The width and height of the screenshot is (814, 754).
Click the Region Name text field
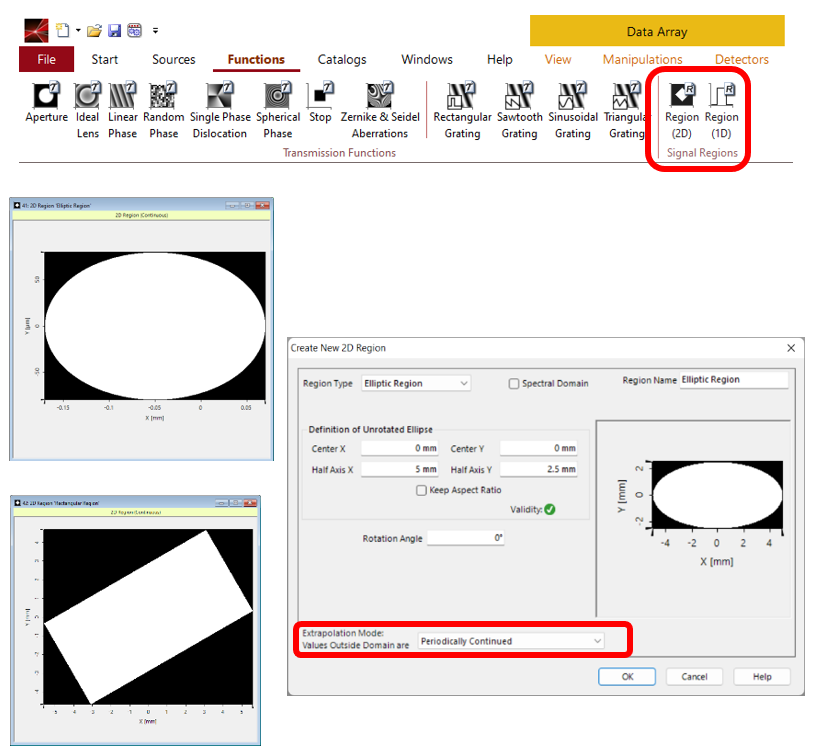click(x=733, y=381)
